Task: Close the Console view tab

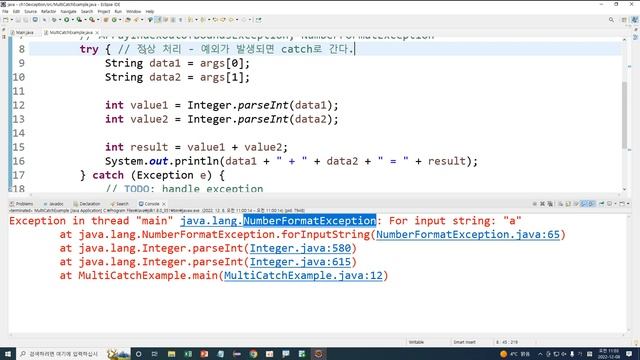Action: click(x=164, y=204)
